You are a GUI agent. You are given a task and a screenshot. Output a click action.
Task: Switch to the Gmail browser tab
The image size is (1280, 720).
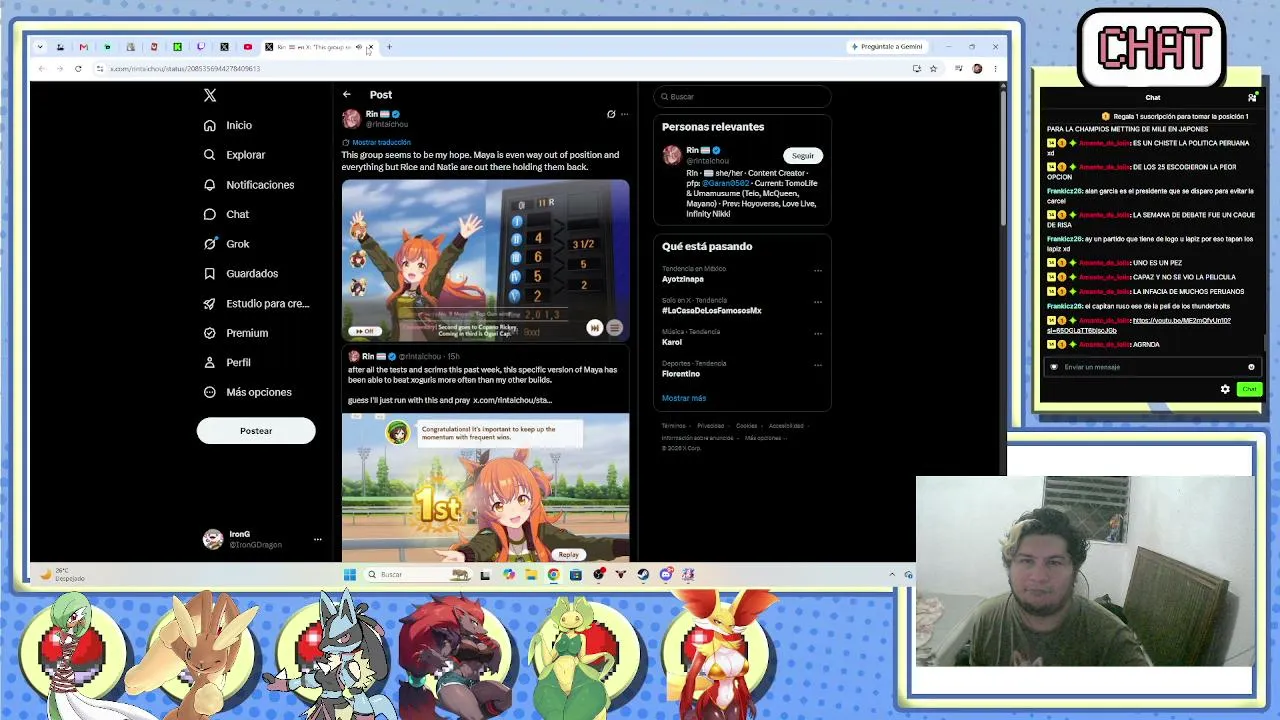pyautogui.click(x=84, y=47)
